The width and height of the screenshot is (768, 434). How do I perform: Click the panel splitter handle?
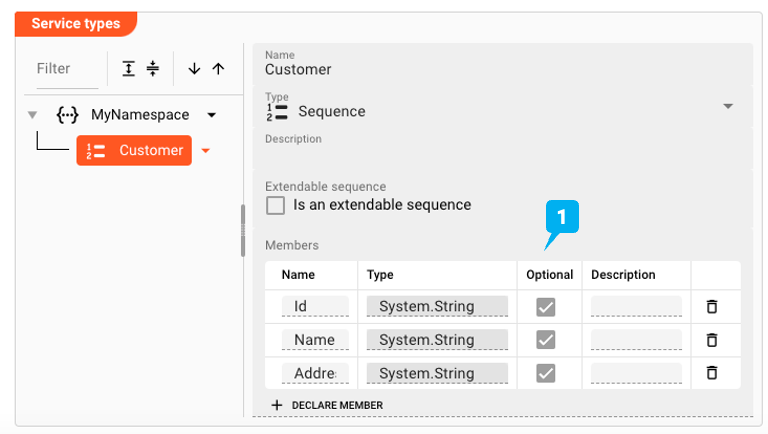pyautogui.click(x=243, y=230)
